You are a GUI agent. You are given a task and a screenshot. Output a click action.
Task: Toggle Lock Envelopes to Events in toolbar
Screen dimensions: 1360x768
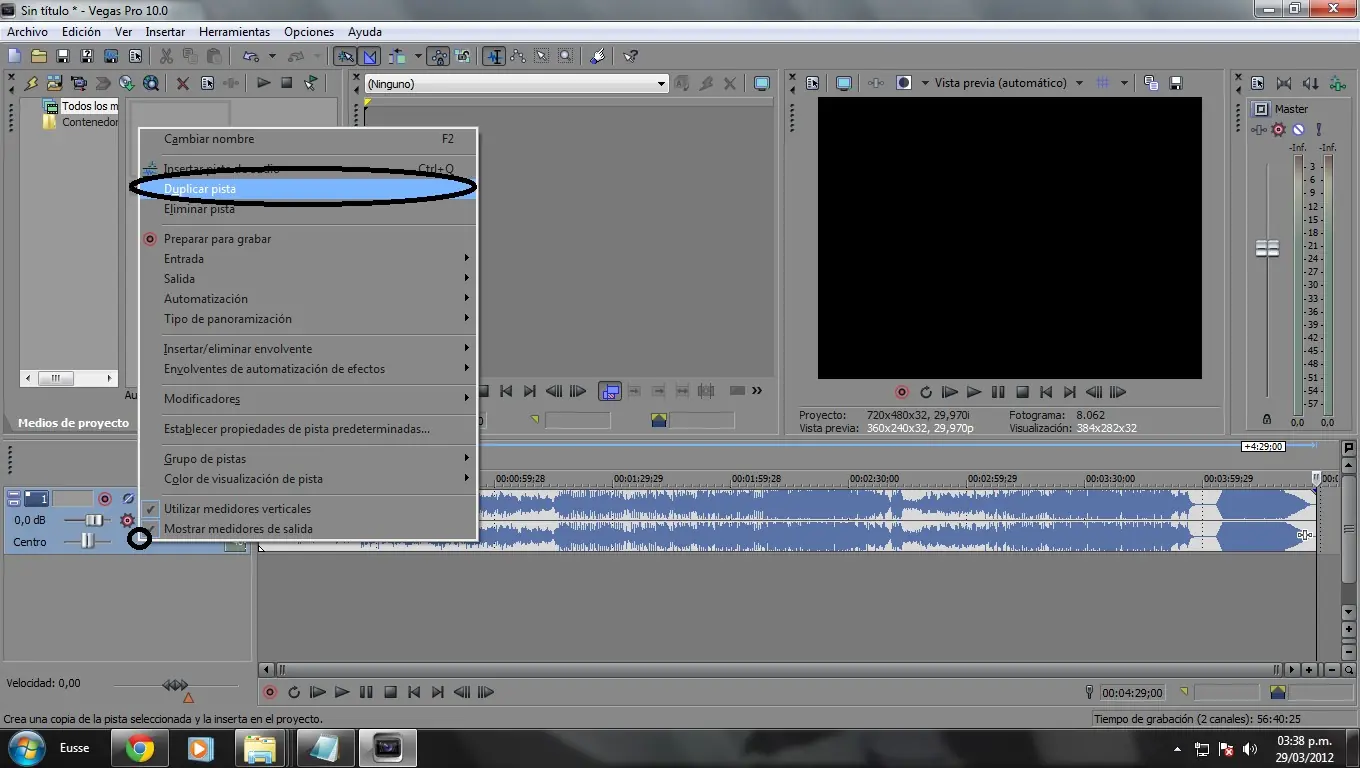tap(438, 57)
